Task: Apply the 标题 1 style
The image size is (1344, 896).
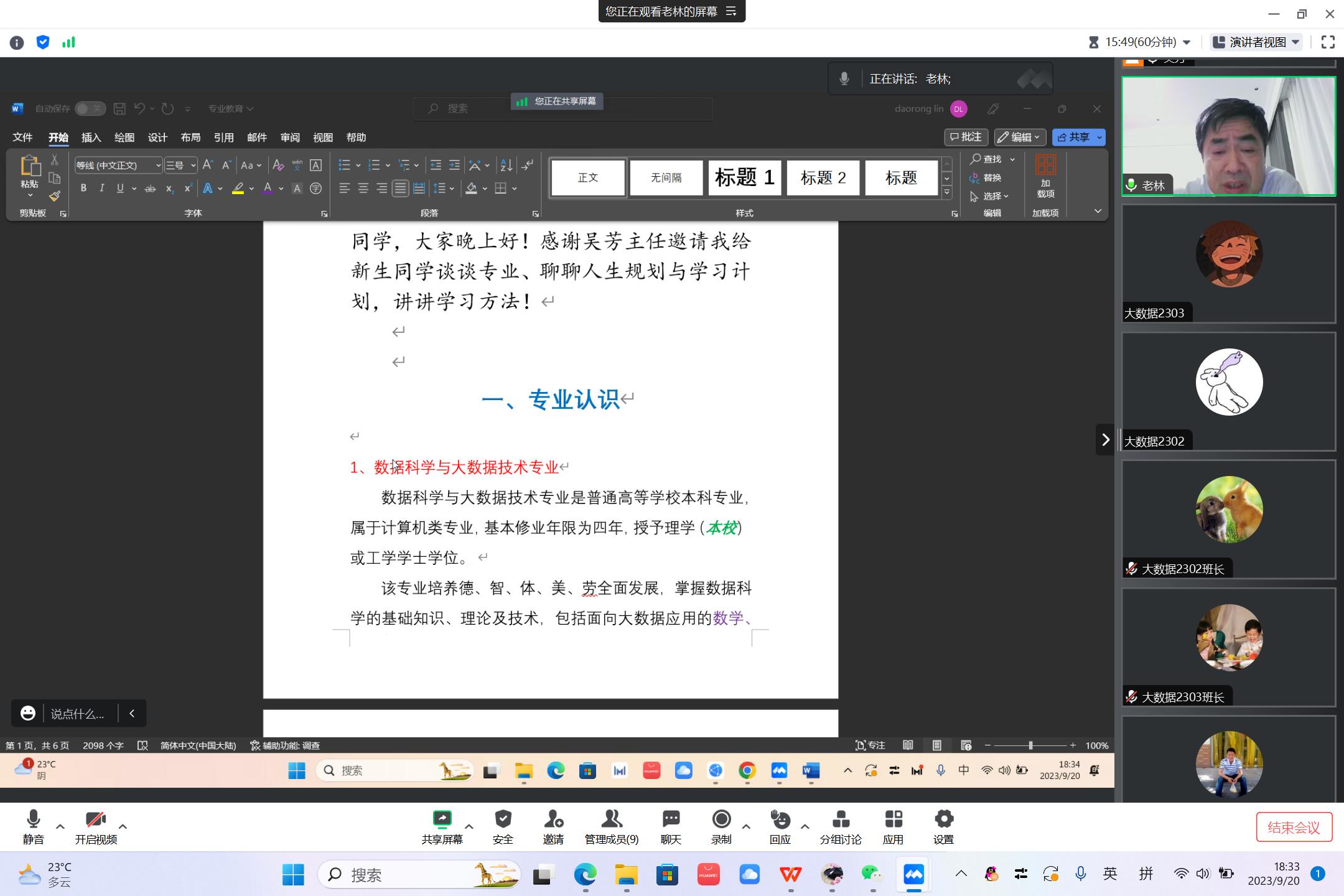Action: pyautogui.click(x=745, y=178)
